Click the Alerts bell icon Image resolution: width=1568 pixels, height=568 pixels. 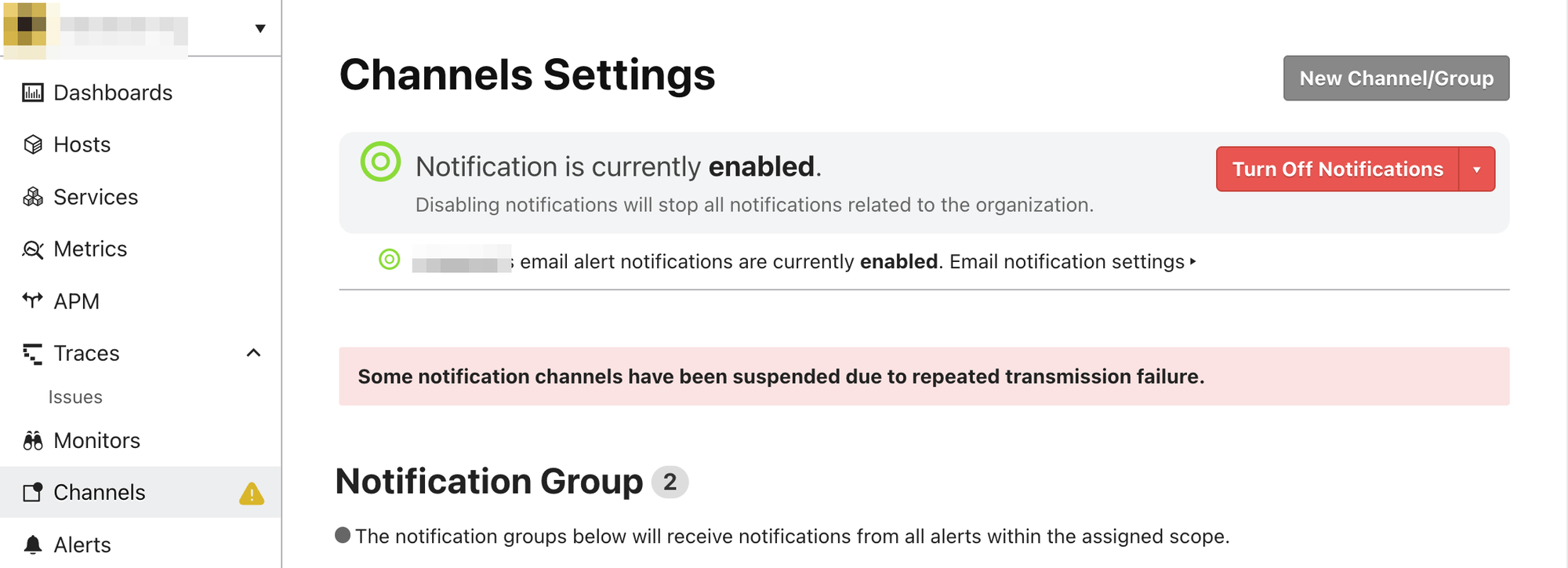(33, 544)
